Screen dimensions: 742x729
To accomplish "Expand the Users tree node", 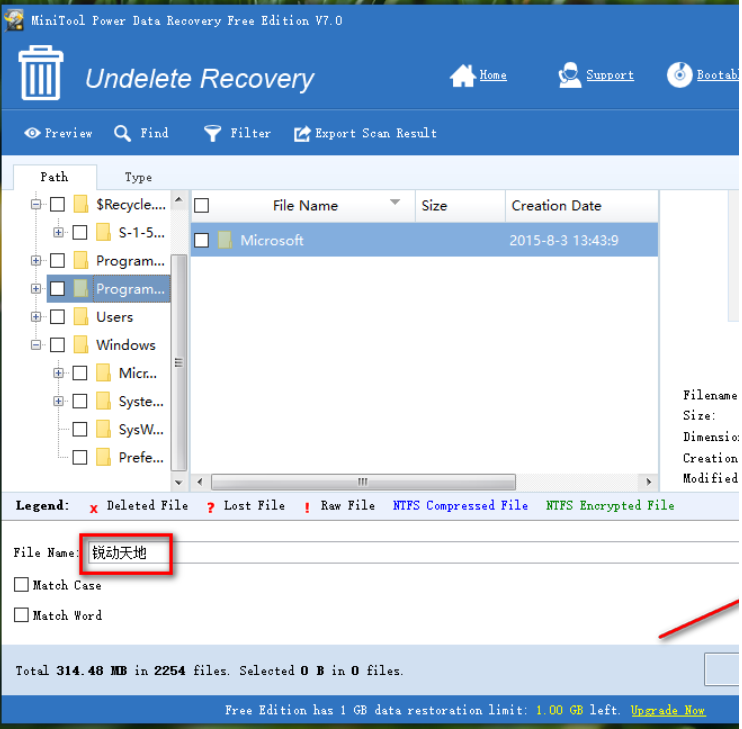I will point(35,316).
